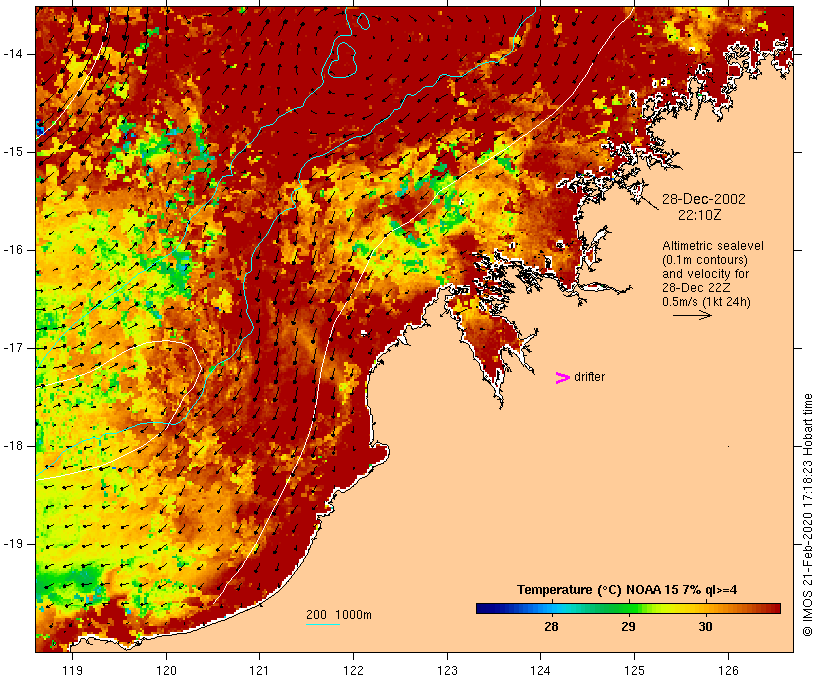Click the closed cyan contour loop near 122E
820x680 pixels.
(342, 60)
